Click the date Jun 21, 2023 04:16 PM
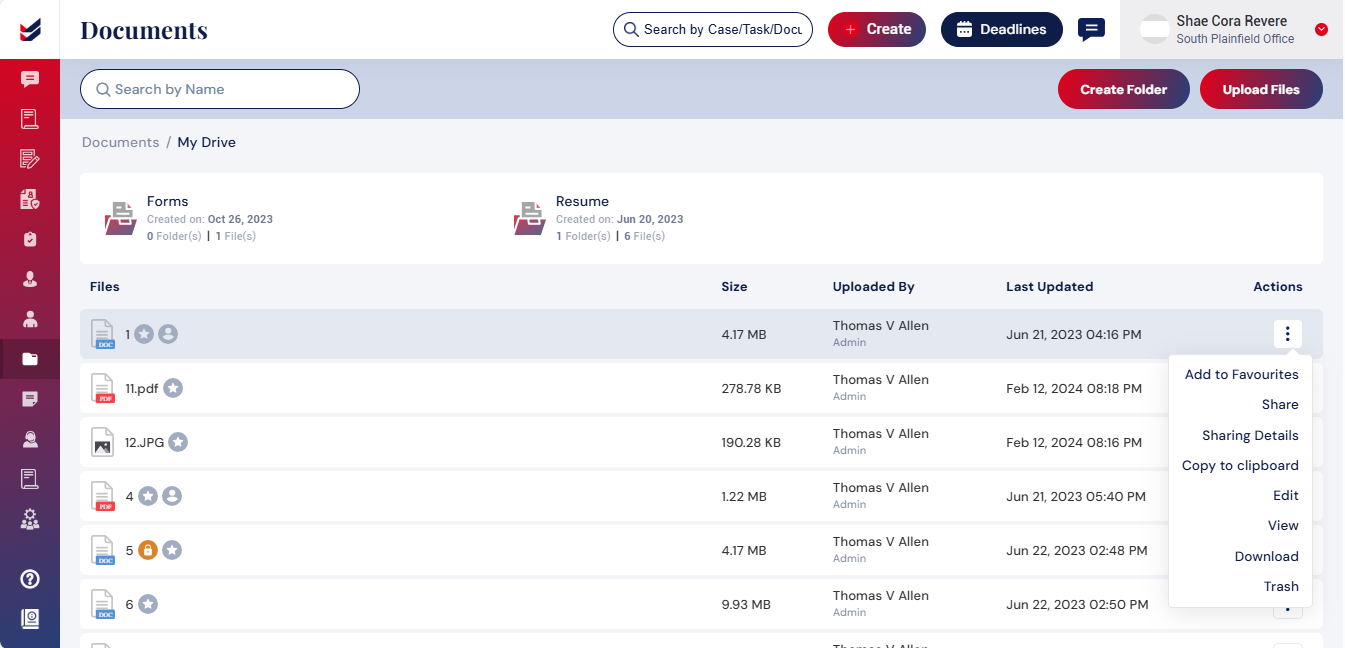Screen dimensions: 1345x648 pyautogui.click(x=1074, y=334)
